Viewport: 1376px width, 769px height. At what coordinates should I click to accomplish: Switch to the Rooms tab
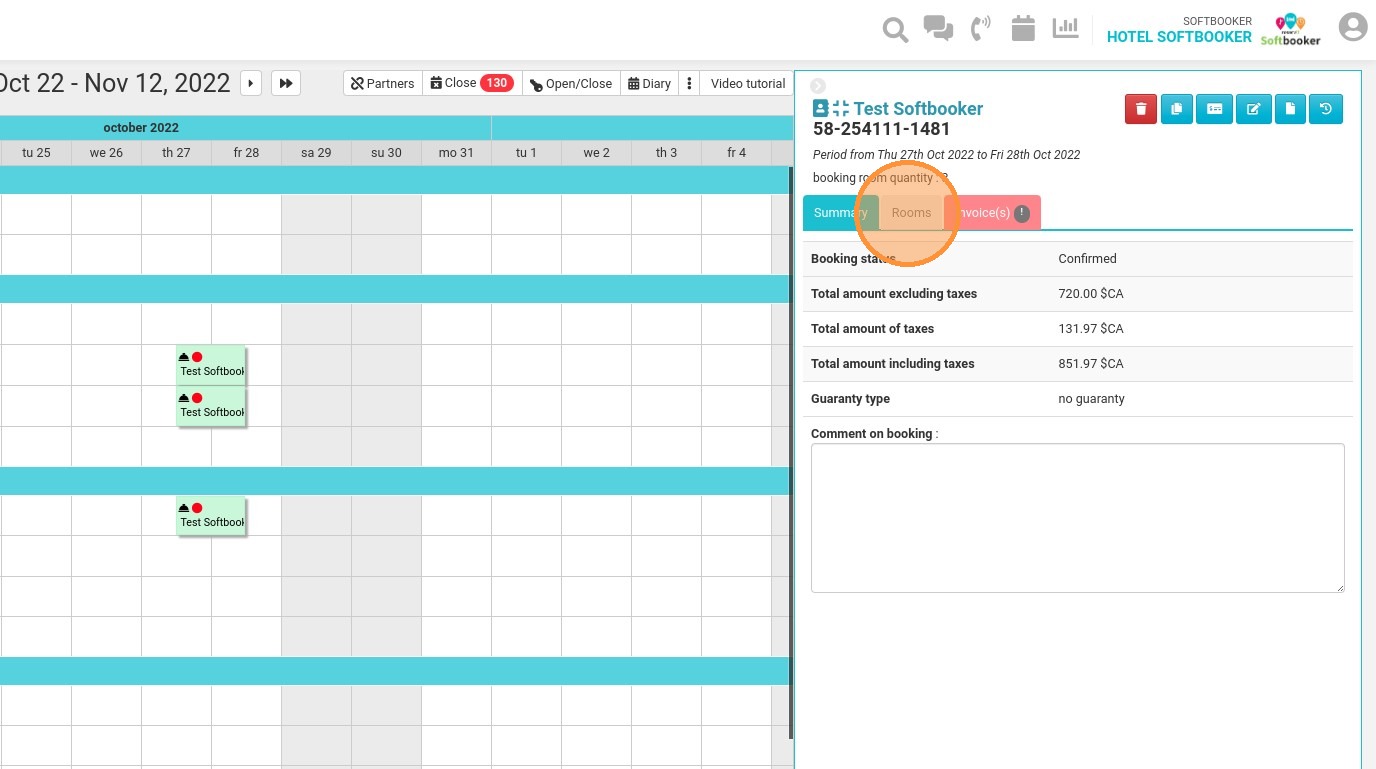coord(911,213)
